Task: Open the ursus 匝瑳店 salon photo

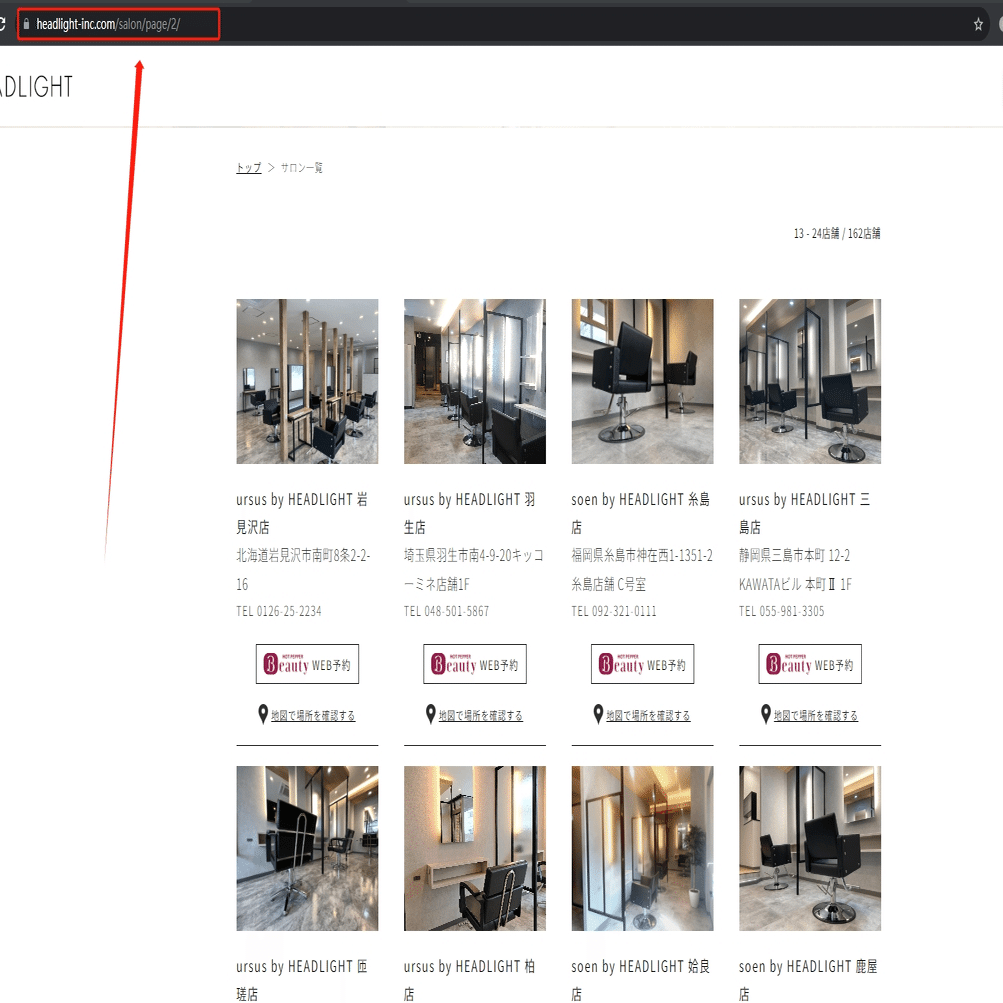Action: pyautogui.click(x=307, y=848)
